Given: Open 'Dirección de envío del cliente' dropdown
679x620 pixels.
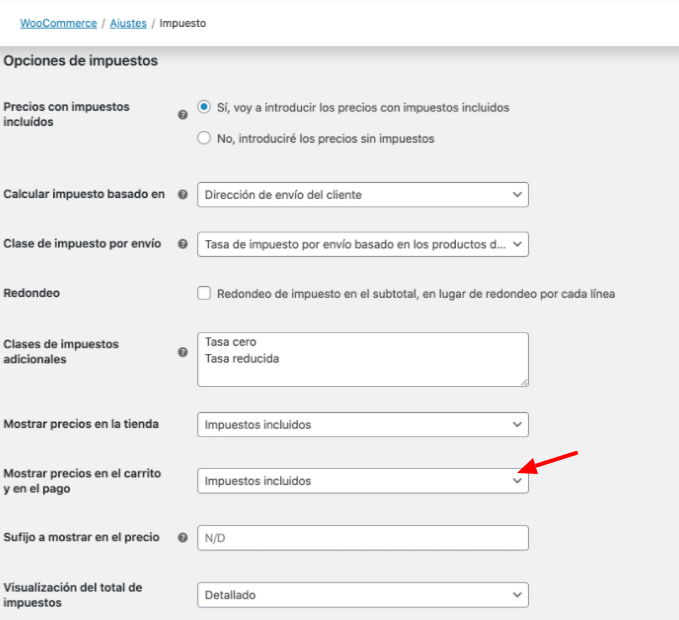Looking at the screenshot, I should coord(363,195).
